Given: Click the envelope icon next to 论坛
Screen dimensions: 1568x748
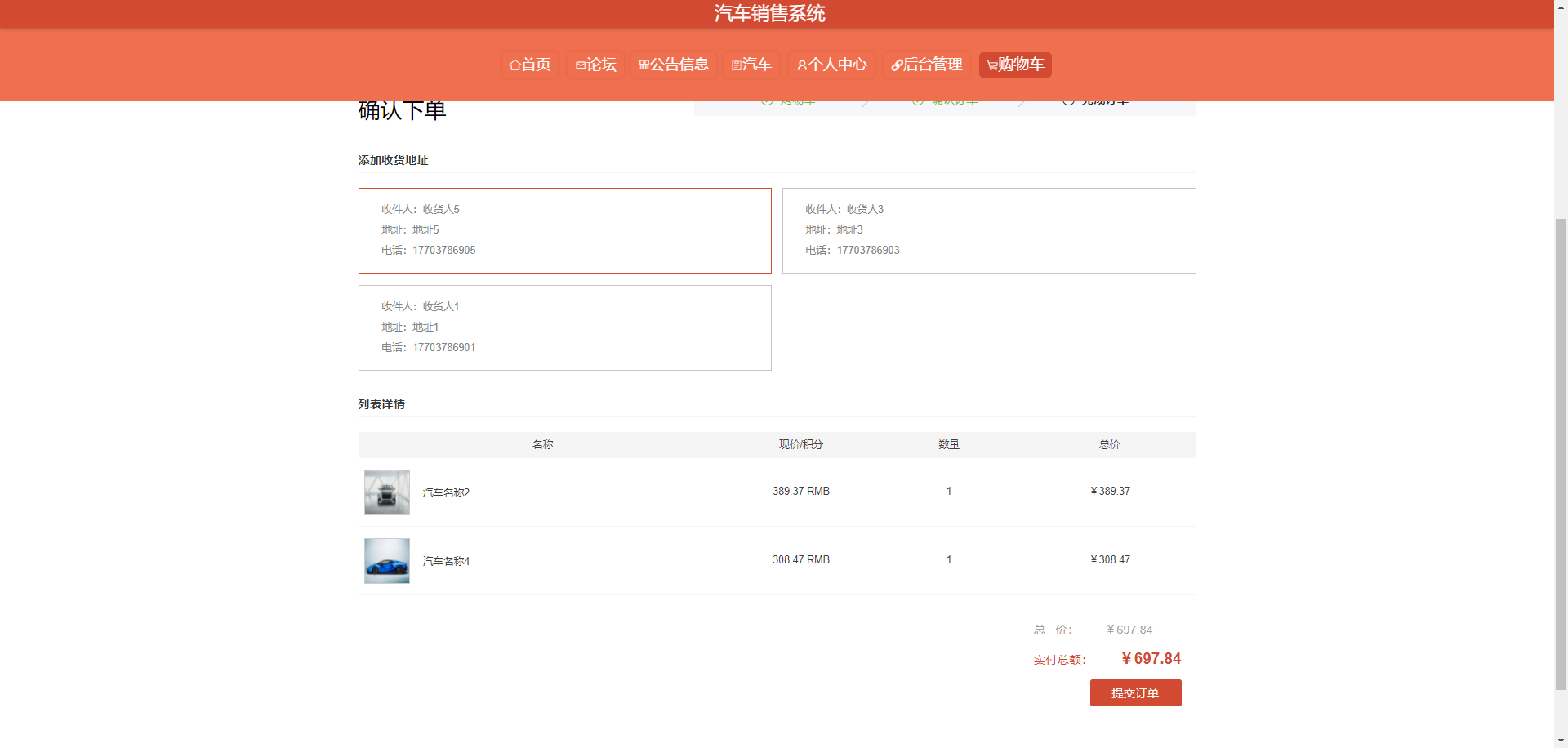Looking at the screenshot, I should [581, 65].
